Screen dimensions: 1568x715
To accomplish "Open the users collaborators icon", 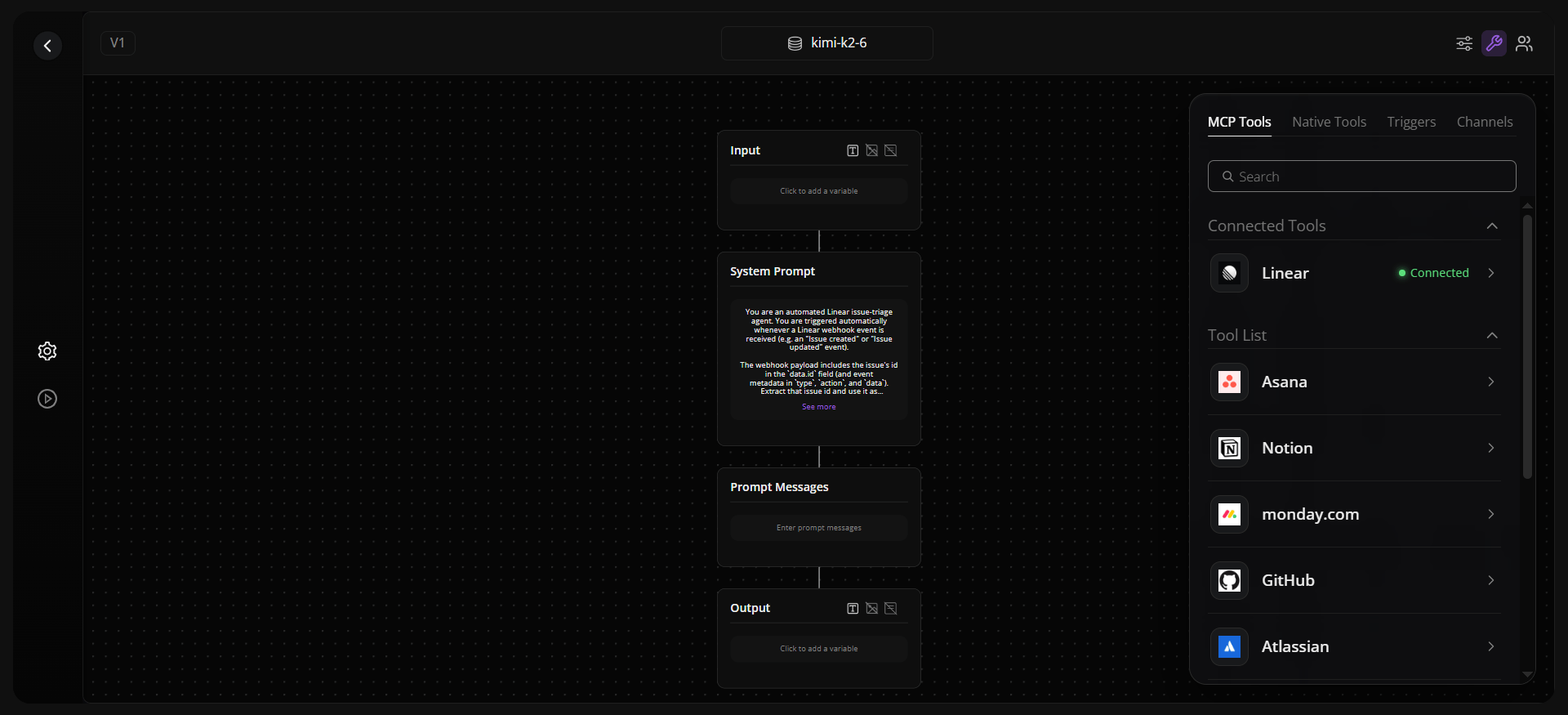I will pyautogui.click(x=1524, y=43).
